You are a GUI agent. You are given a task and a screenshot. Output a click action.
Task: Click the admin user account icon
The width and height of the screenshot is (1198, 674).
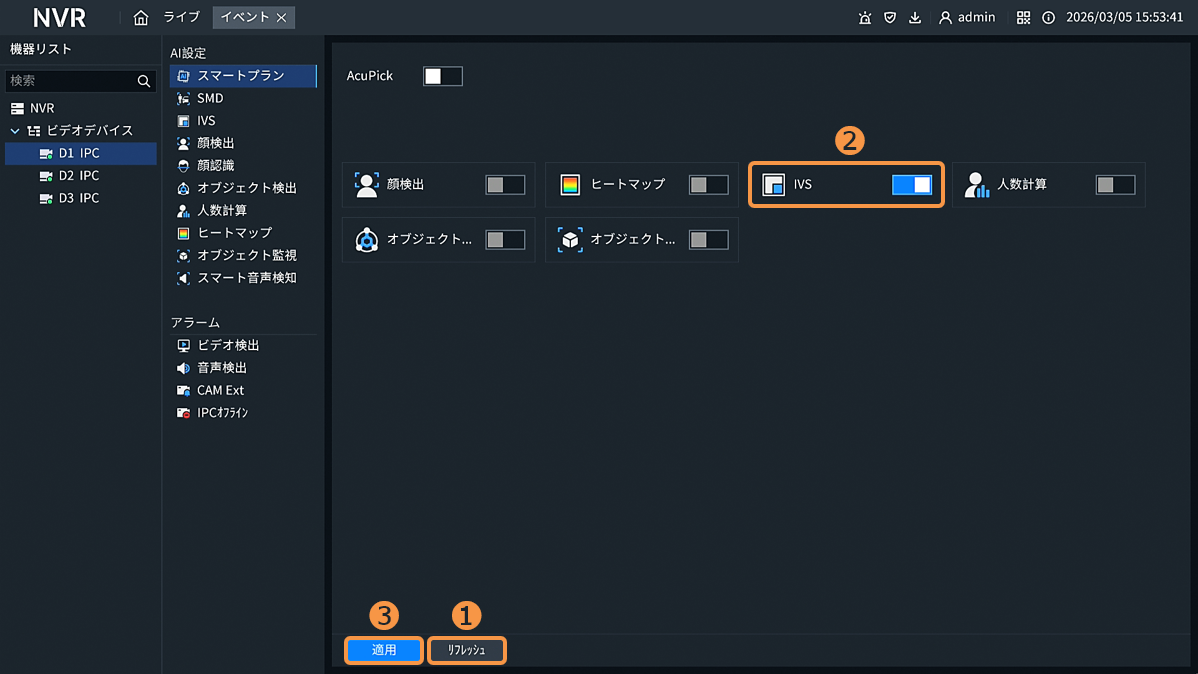[945, 18]
